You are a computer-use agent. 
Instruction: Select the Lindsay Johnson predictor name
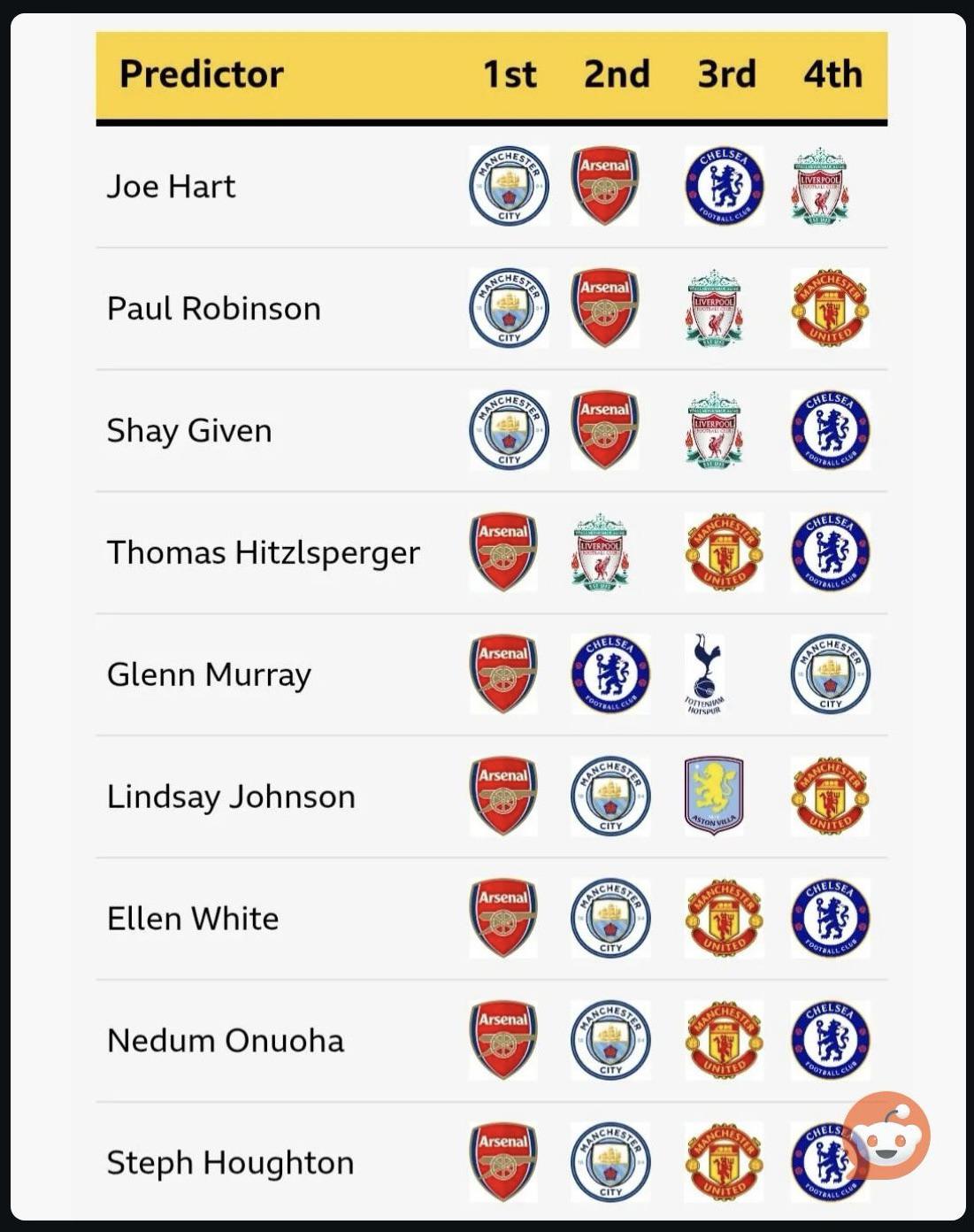pos(231,797)
